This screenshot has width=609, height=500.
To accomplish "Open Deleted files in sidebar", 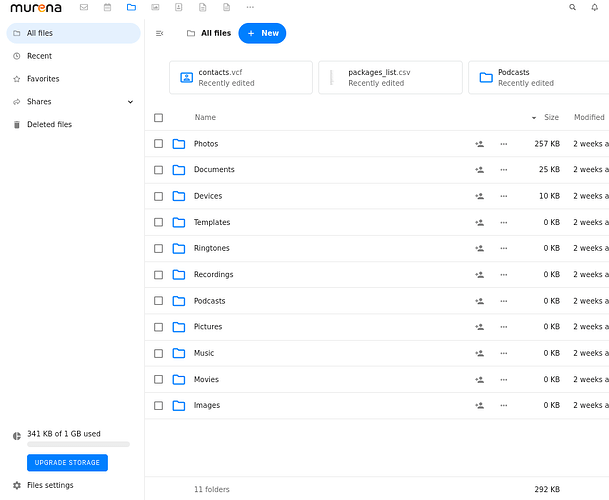I will [x=73, y=125].
